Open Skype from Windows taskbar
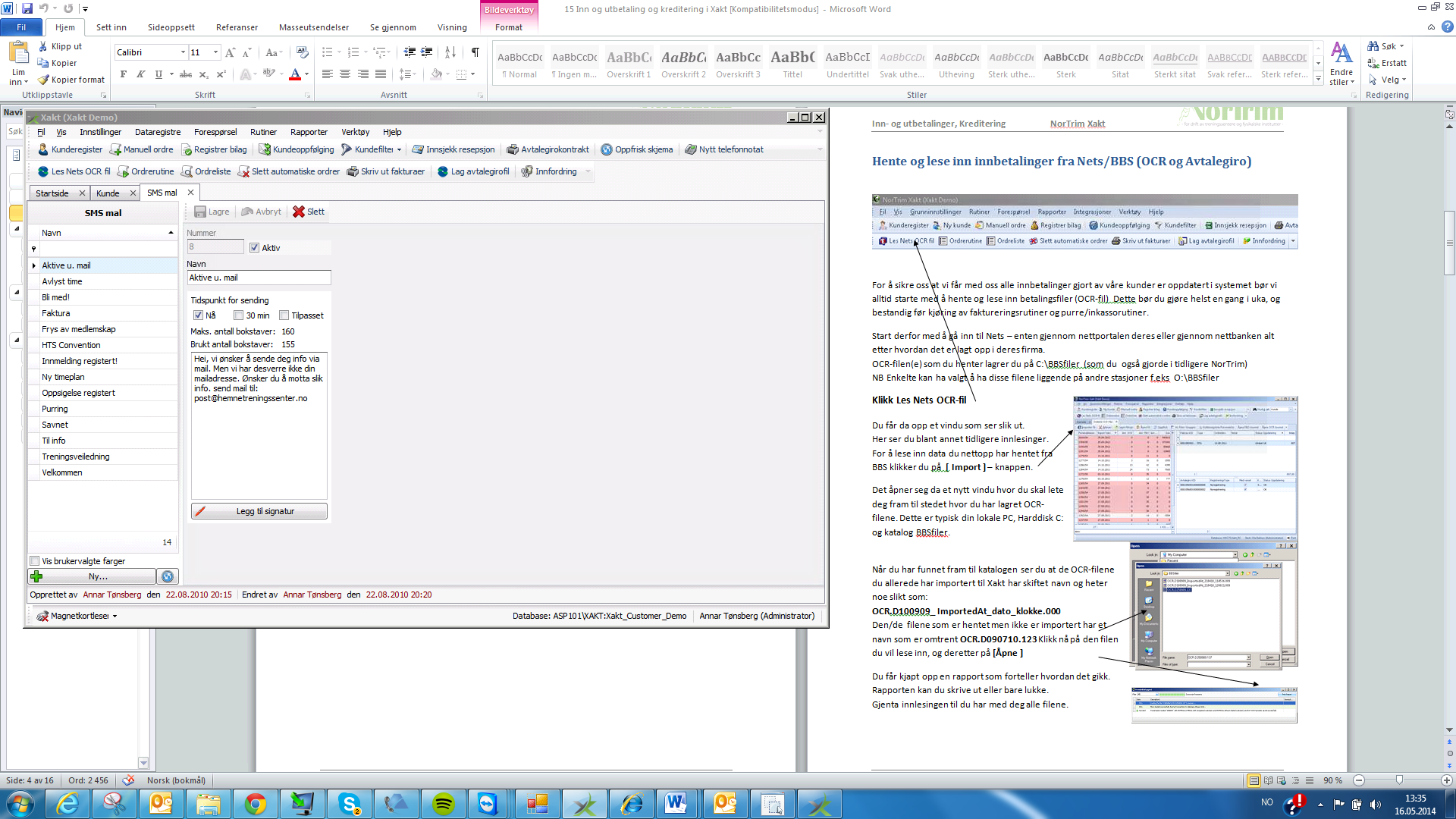 [350, 804]
